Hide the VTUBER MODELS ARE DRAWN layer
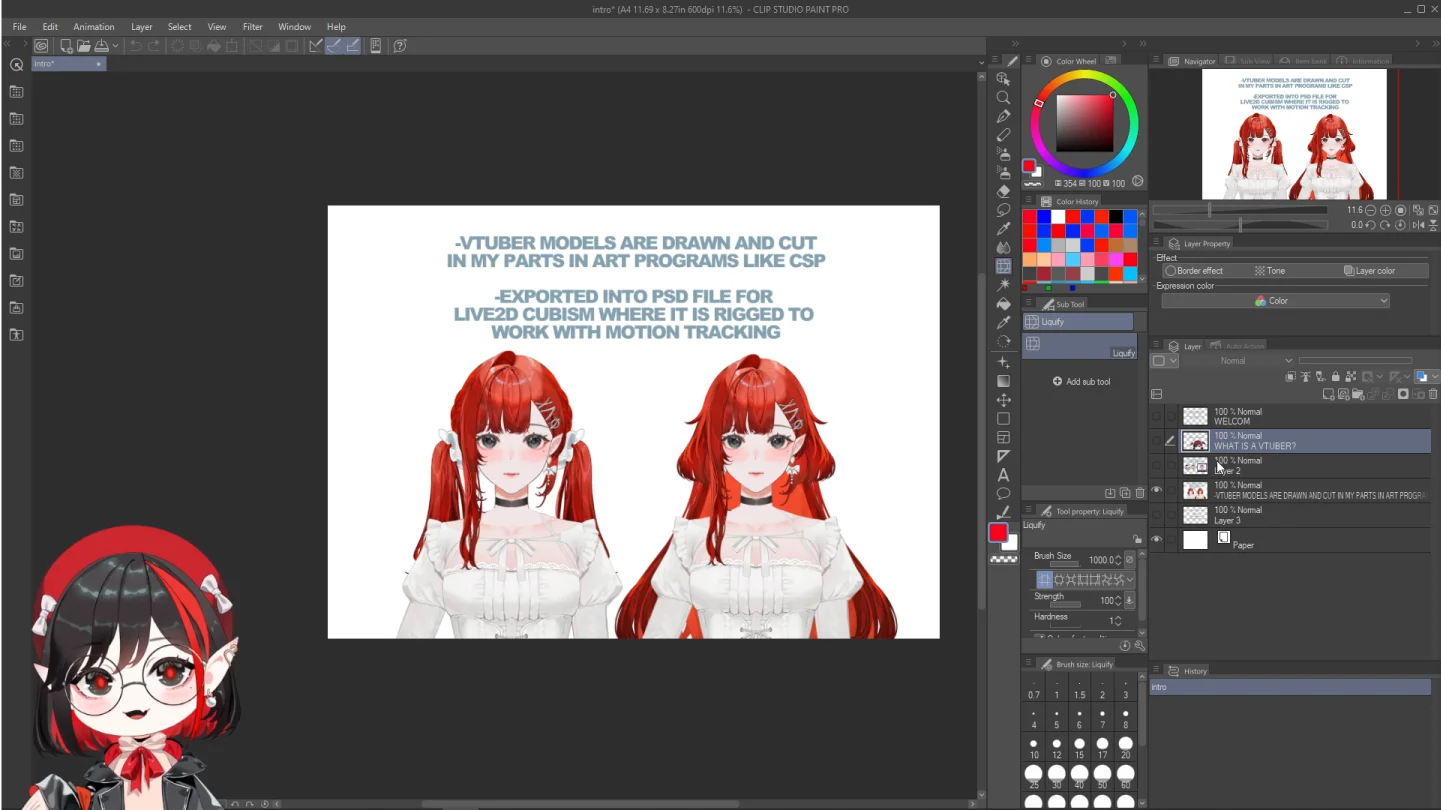 [x=1157, y=490]
